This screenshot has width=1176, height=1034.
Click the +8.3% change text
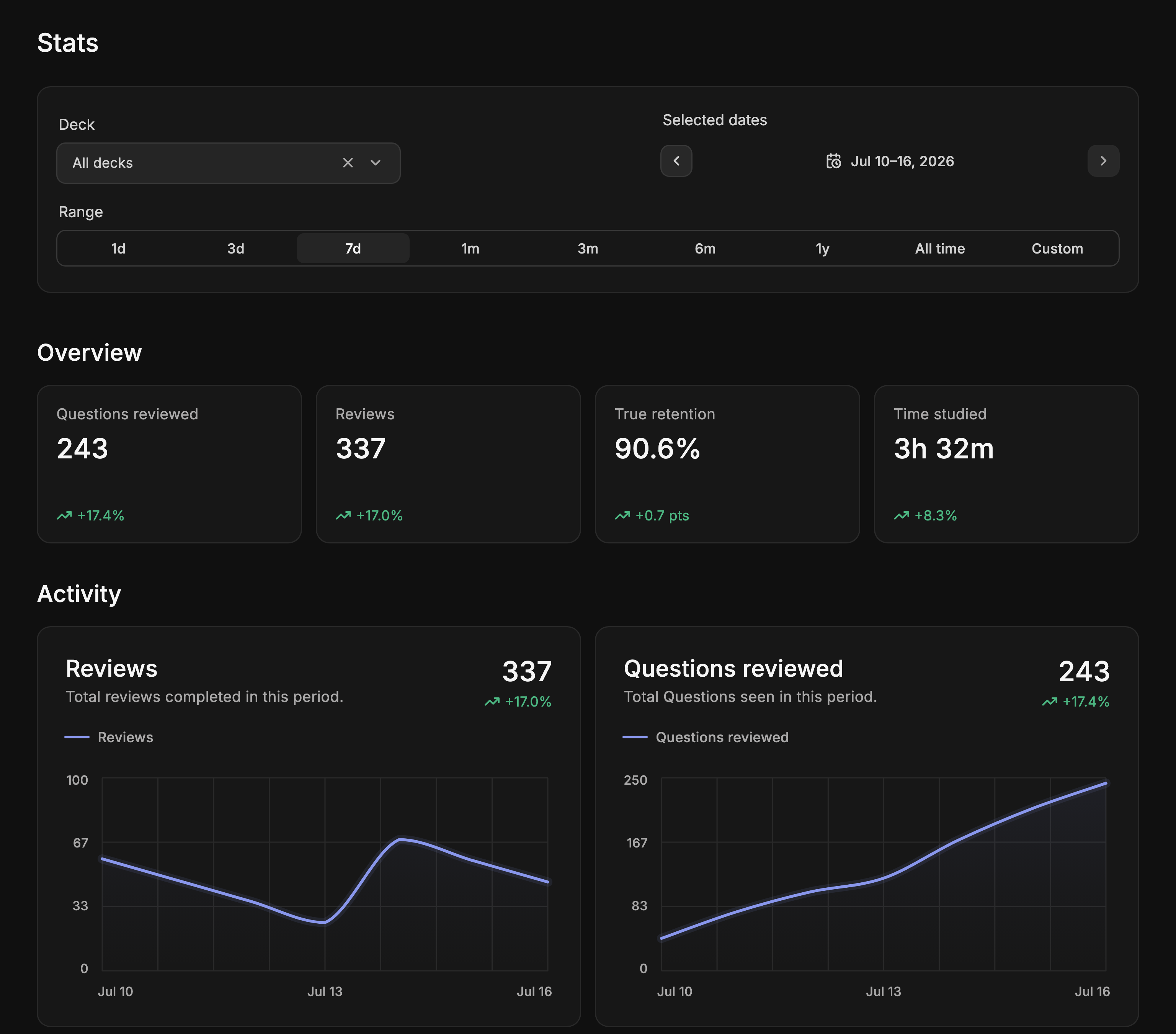(936, 515)
